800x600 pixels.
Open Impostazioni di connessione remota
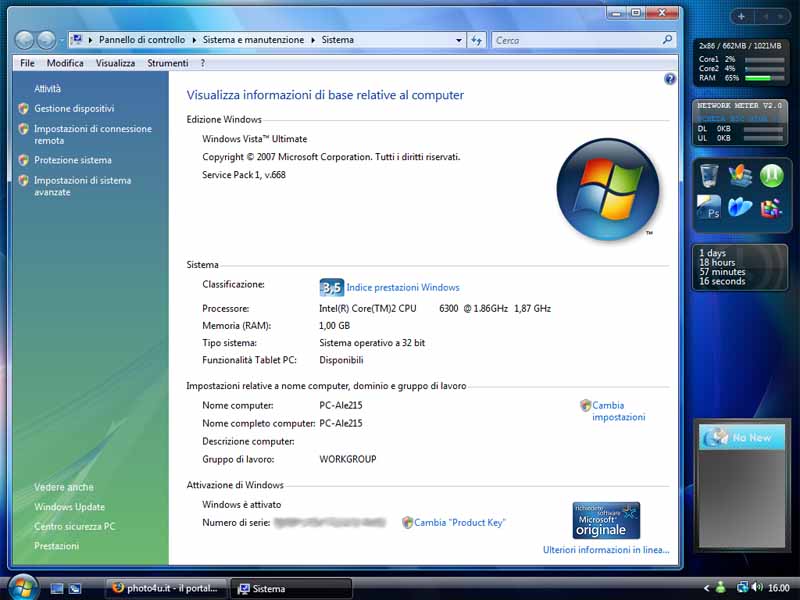93,135
